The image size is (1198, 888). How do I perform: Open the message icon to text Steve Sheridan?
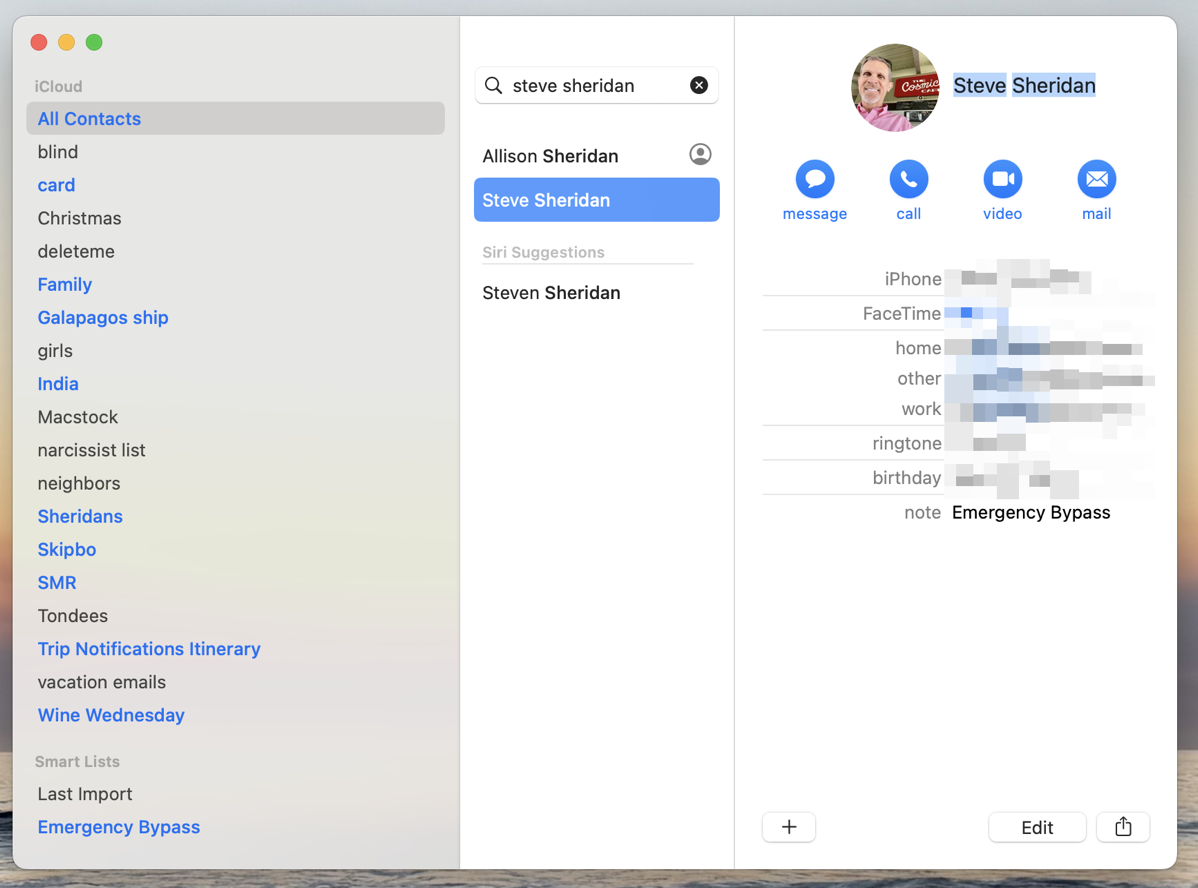814,180
